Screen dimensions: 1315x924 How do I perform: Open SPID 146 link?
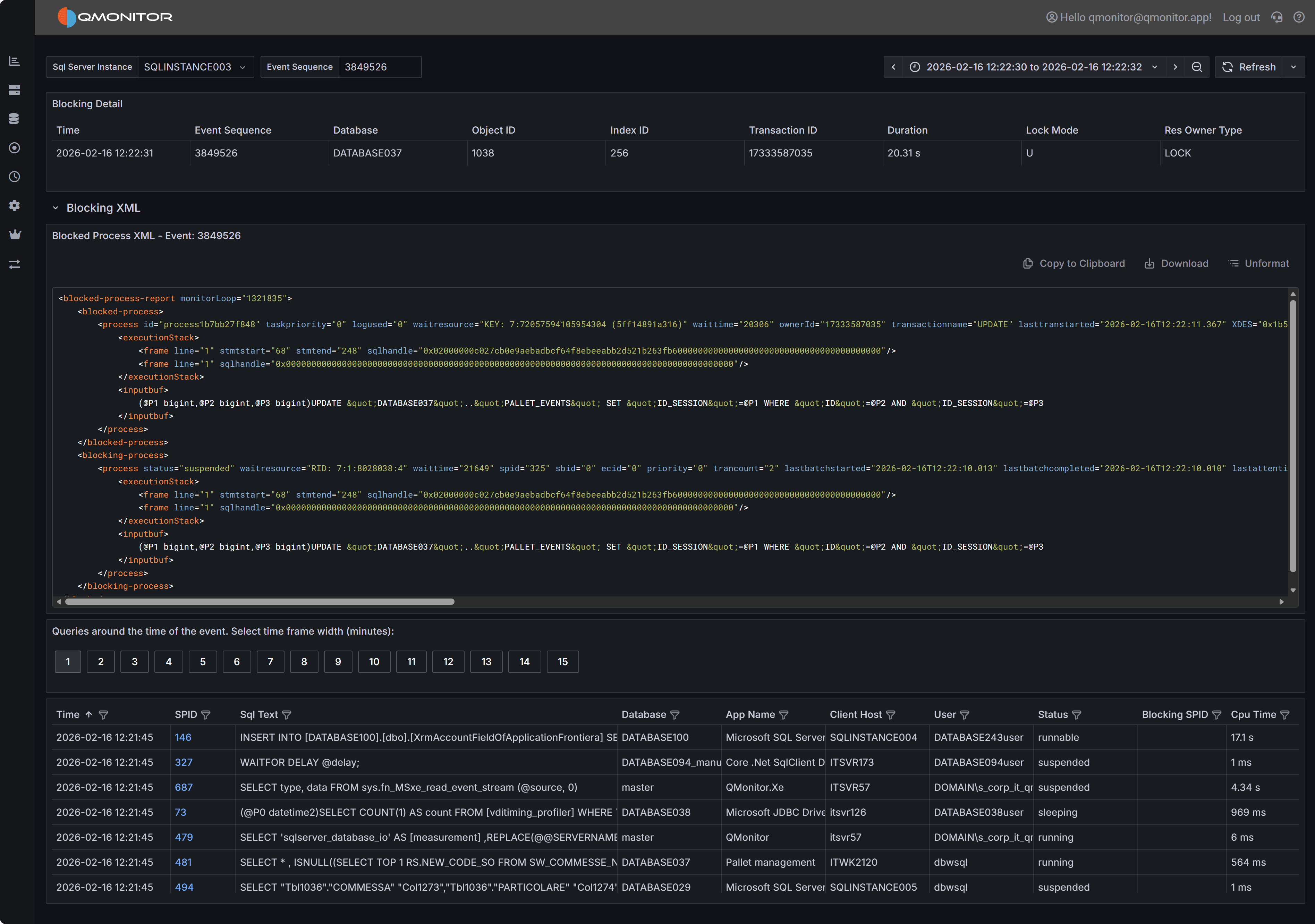[183, 737]
